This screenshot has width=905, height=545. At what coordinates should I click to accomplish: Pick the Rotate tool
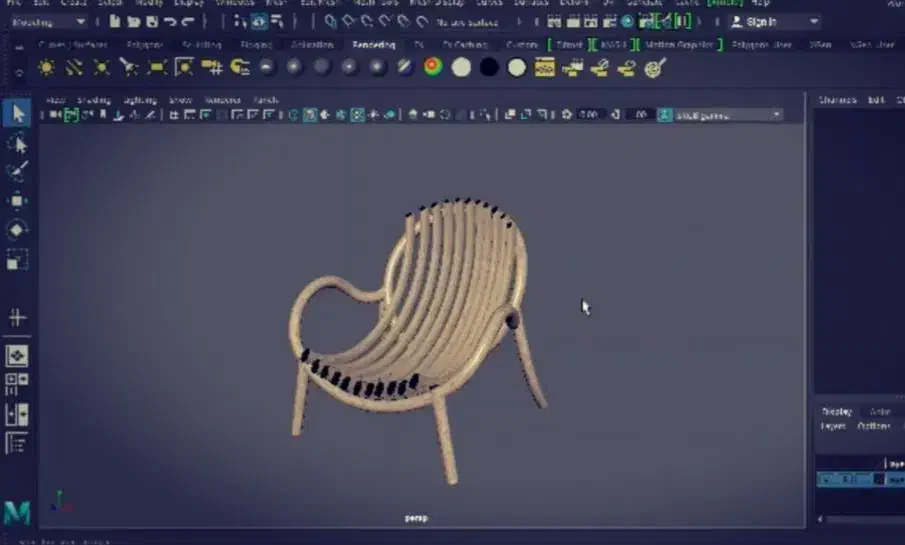point(18,230)
